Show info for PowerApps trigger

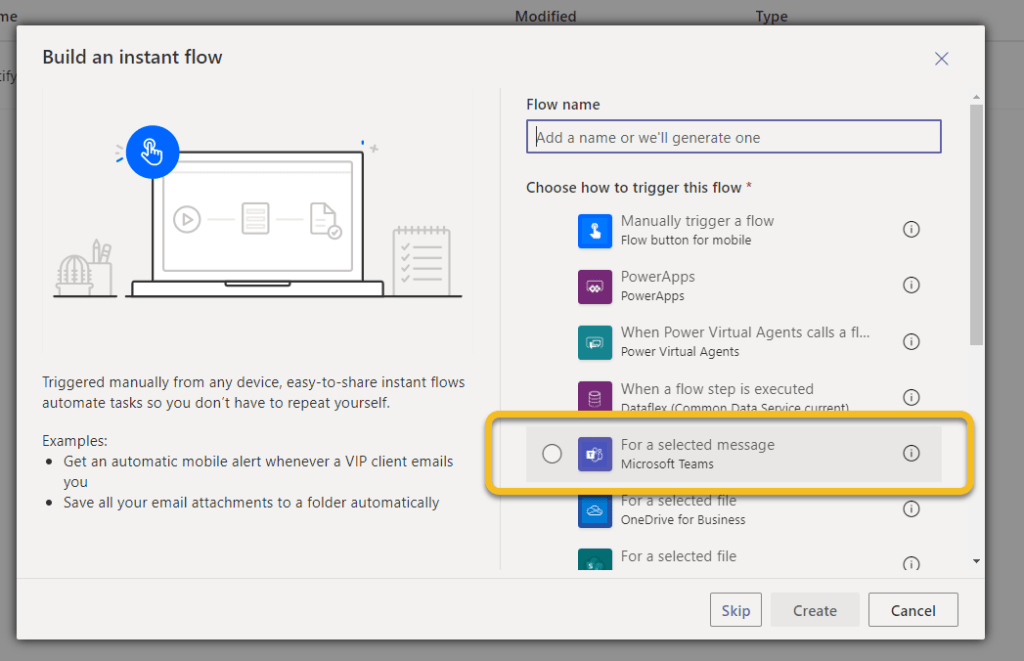(x=911, y=285)
